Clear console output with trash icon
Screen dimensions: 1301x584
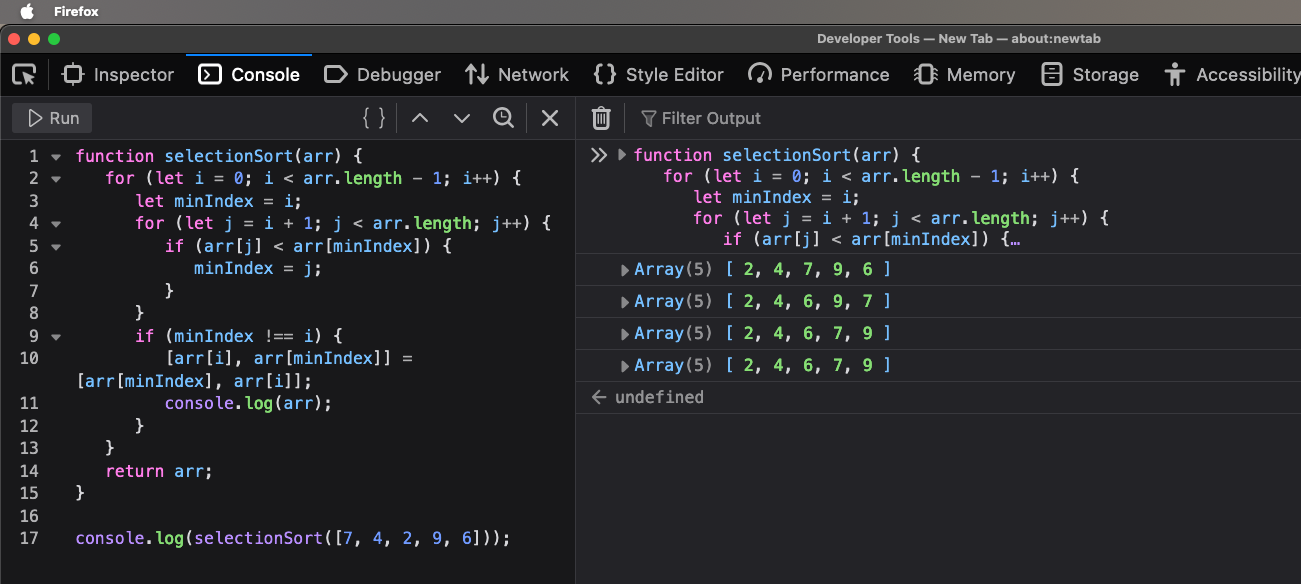pos(601,118)
